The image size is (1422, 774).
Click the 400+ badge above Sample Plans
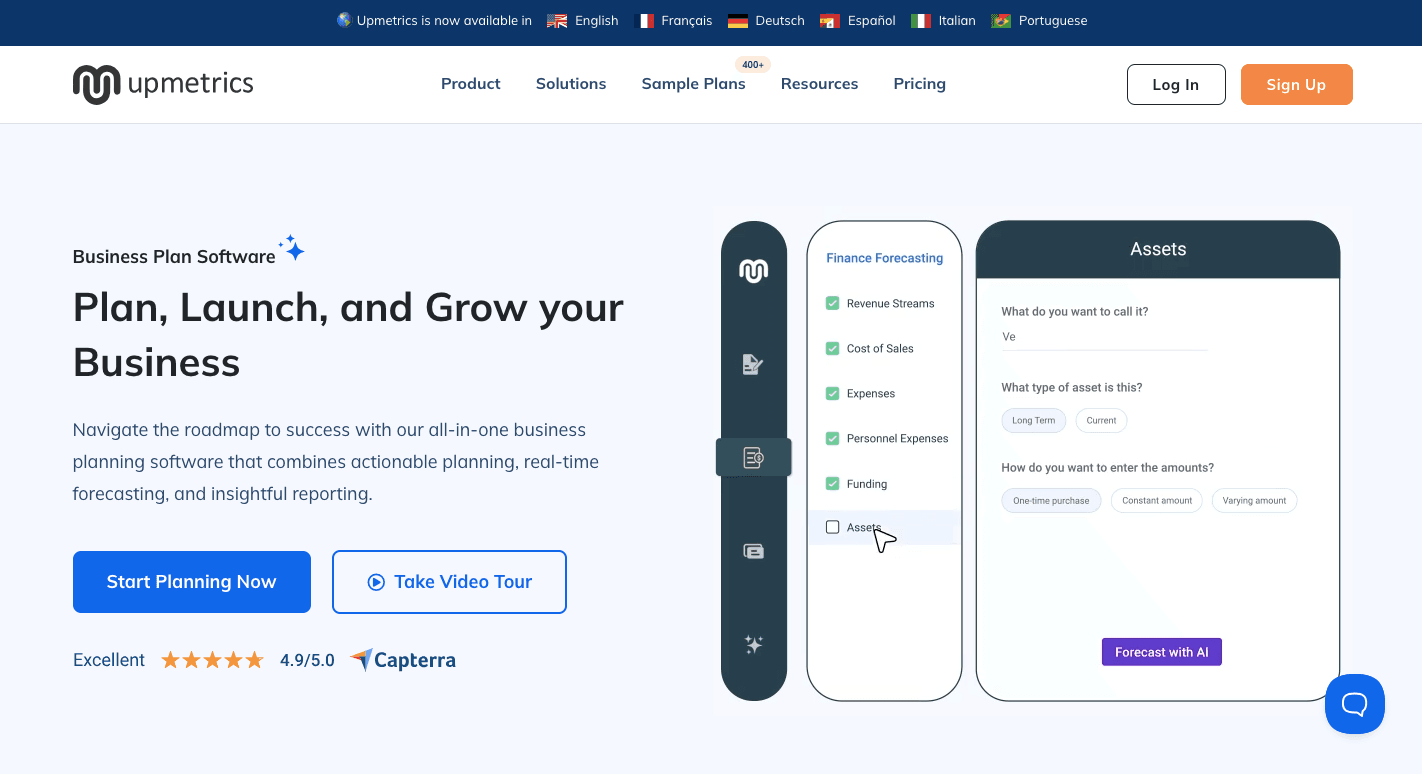tap(753, 65)
